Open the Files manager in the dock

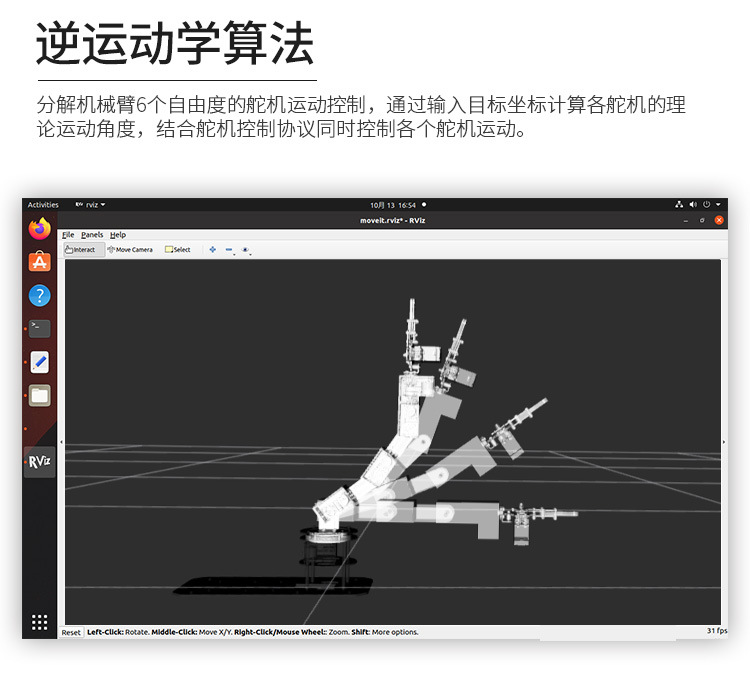pyautogui.click(x=40, y=396)
